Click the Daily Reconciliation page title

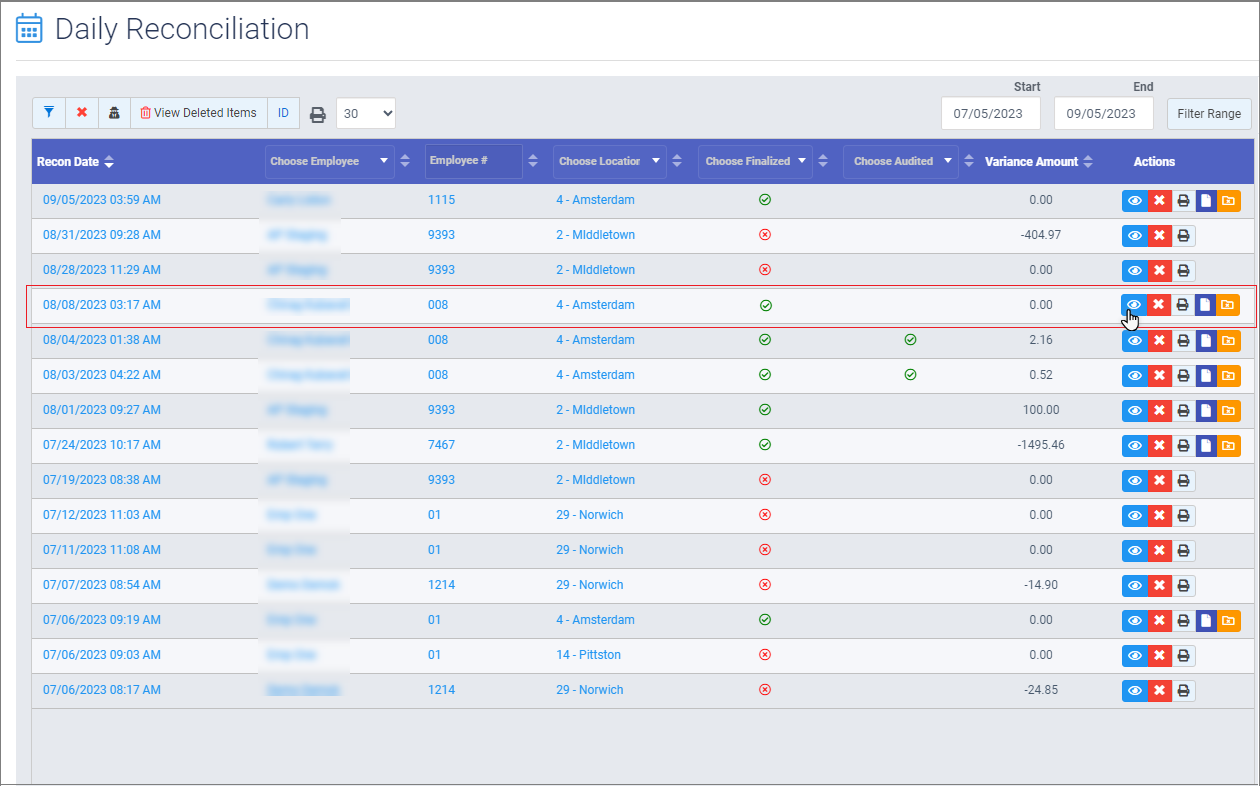[x=182, y=29]
